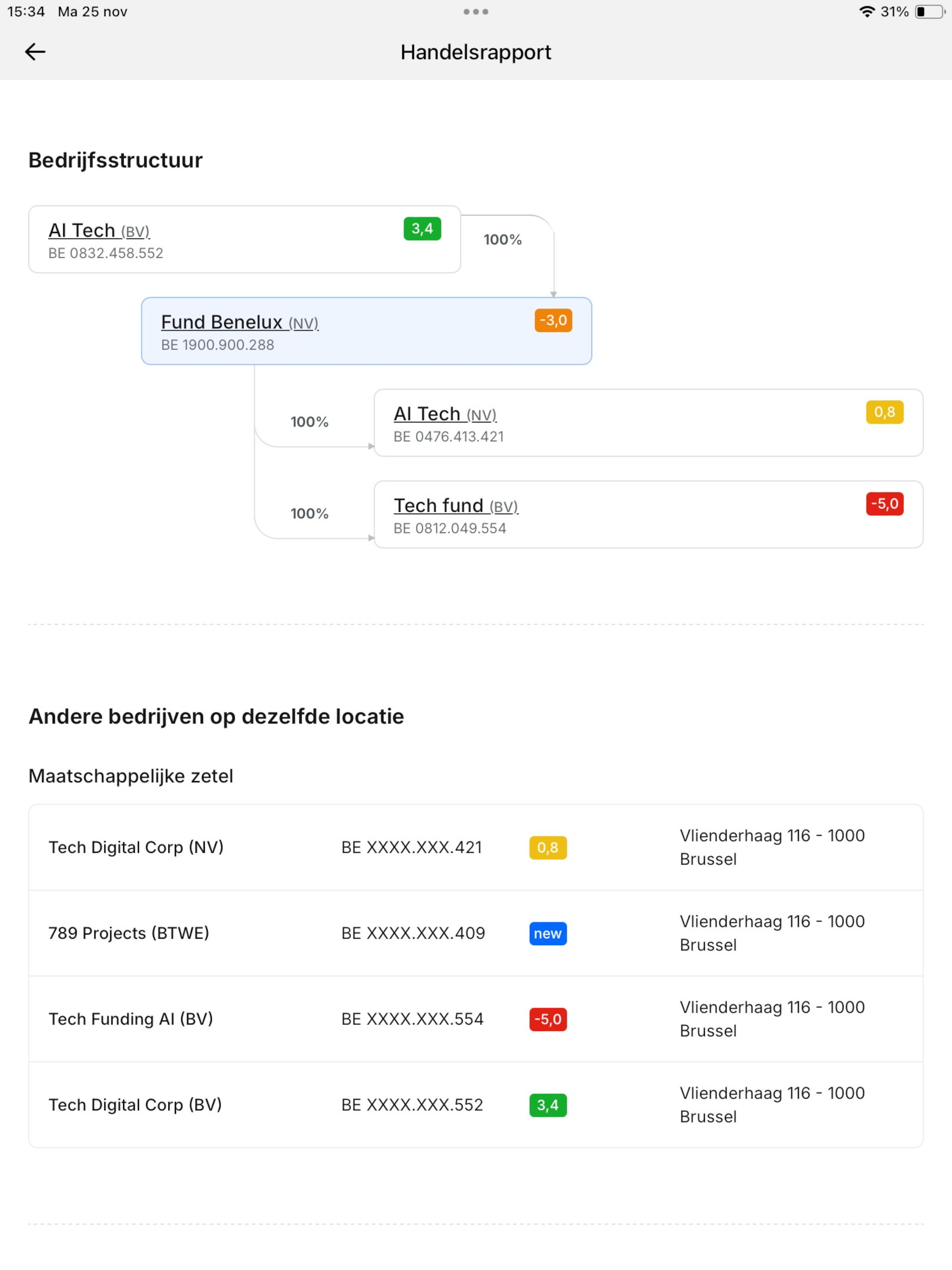The image size is (952, 1270).
Task: Tap the 'Ma 25 nov' date in status bar
Action: point(92,12)
